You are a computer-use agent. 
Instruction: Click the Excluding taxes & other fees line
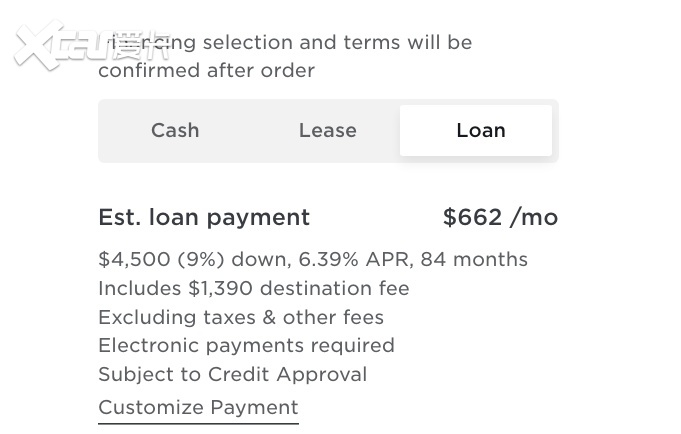pos(241,317)
